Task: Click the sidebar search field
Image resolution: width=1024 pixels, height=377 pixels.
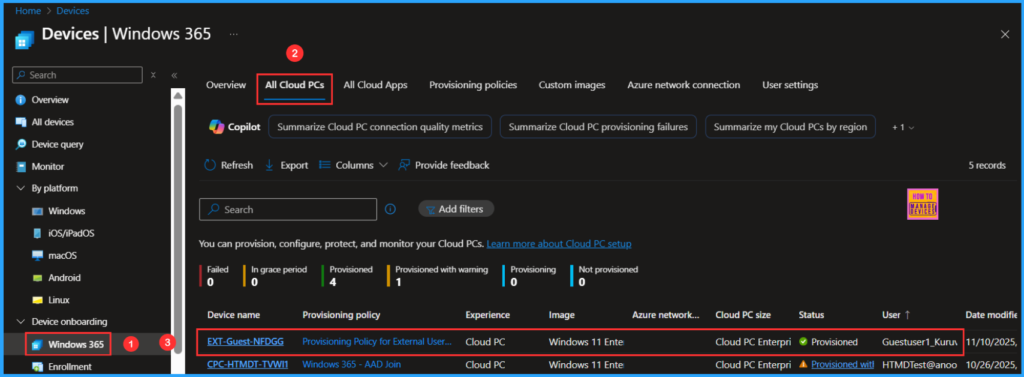Action: coord(78,75)
